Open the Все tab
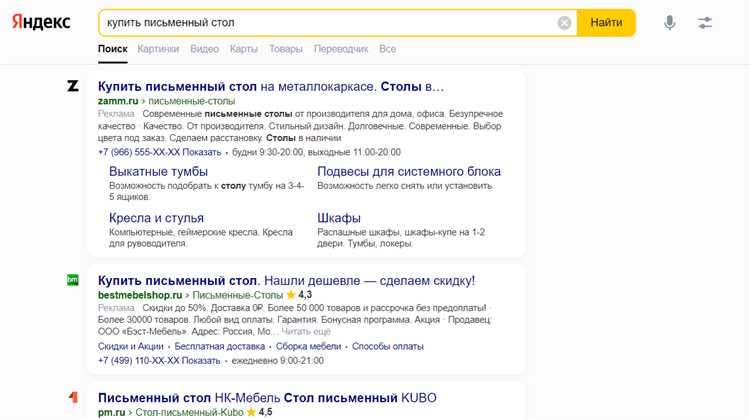This screenshot has width=750, height=420. pos(387,49)
